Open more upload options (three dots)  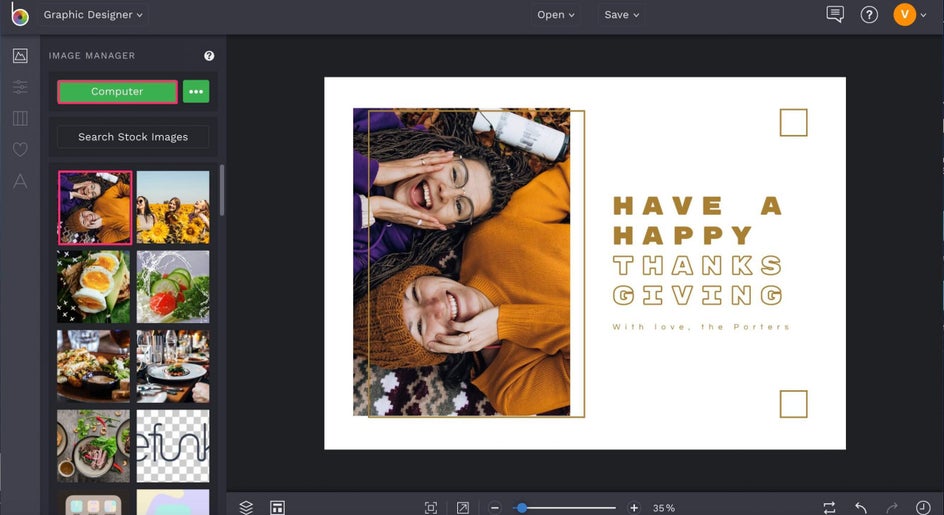pyautogui.click(x=196, y=92)
